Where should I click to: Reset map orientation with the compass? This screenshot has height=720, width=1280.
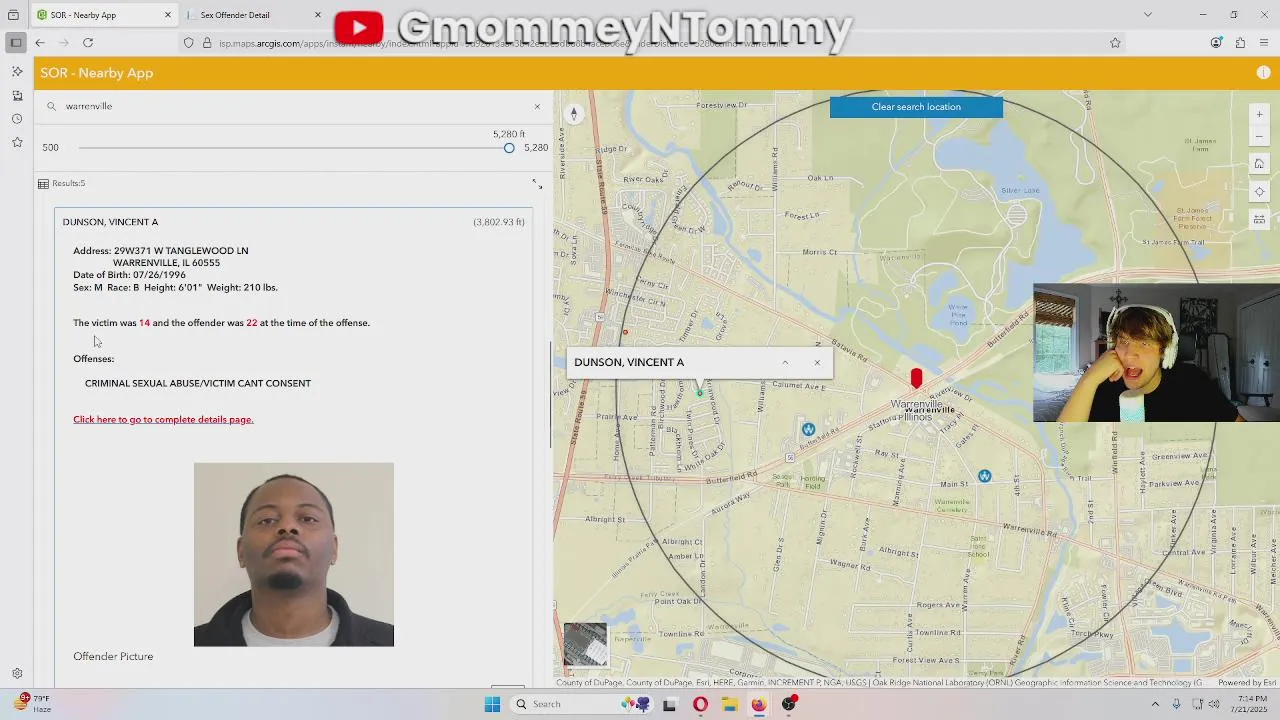click(574, 114)
